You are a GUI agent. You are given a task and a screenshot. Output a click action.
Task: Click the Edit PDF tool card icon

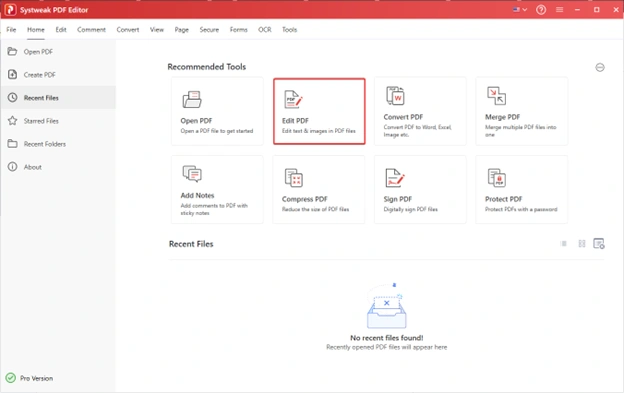pos(293,99)
